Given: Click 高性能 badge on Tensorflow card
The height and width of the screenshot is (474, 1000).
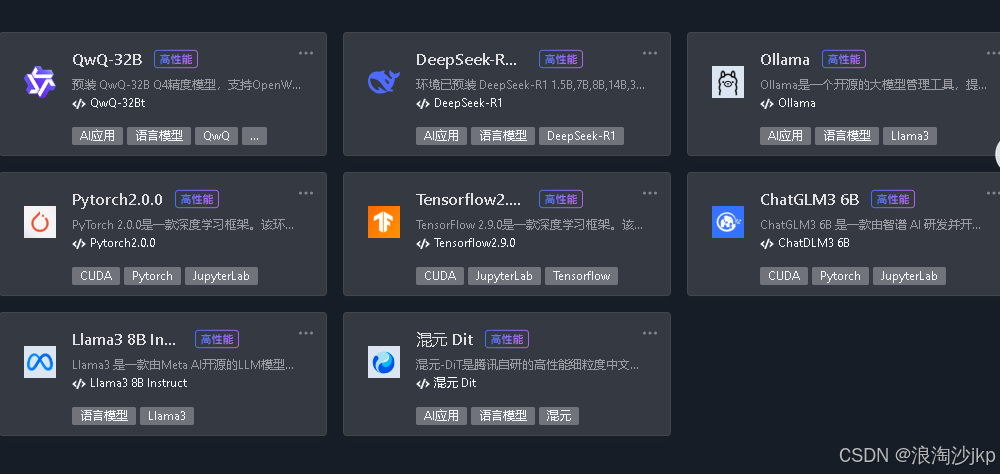Looking at the screenshot, I should [561, 199].
